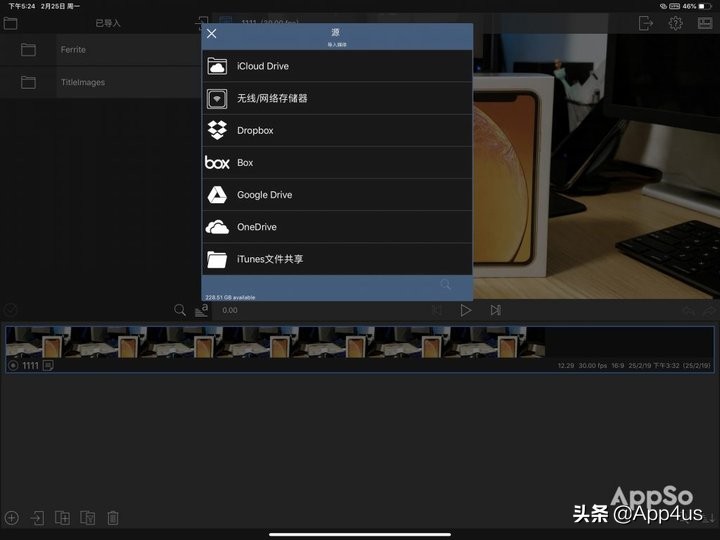Click the import media icon in top bar
Viewport: 720px width, 540px height.
coord(202,23)
